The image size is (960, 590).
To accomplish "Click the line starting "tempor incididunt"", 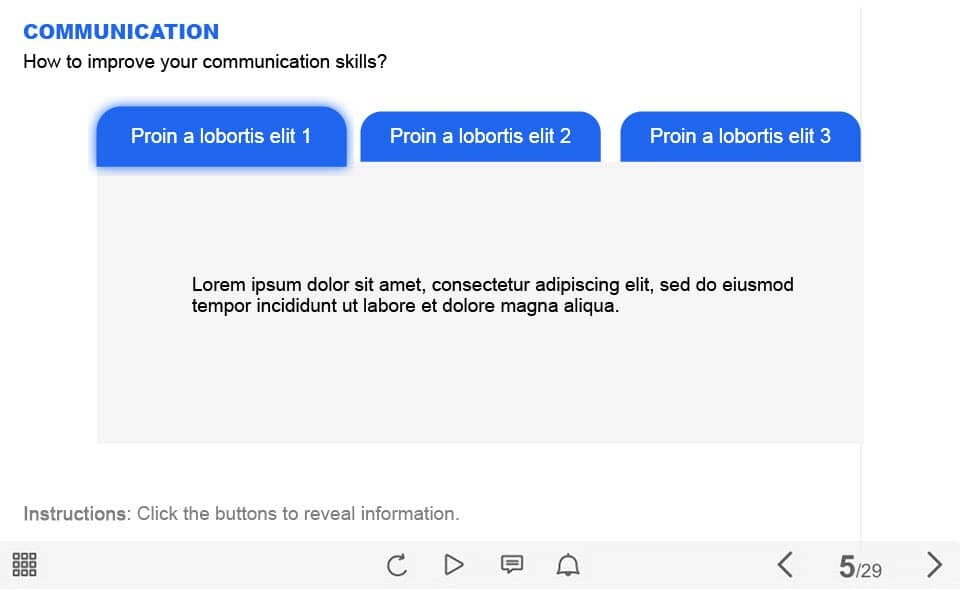I will (x=405, y=306).
